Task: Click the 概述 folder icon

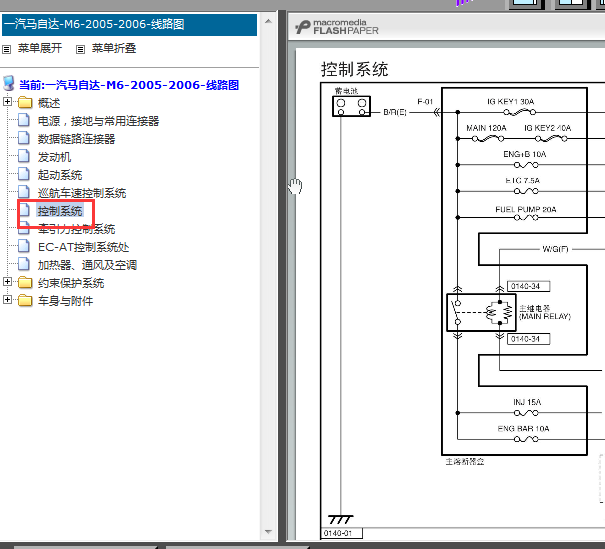Action: point(25,102)
